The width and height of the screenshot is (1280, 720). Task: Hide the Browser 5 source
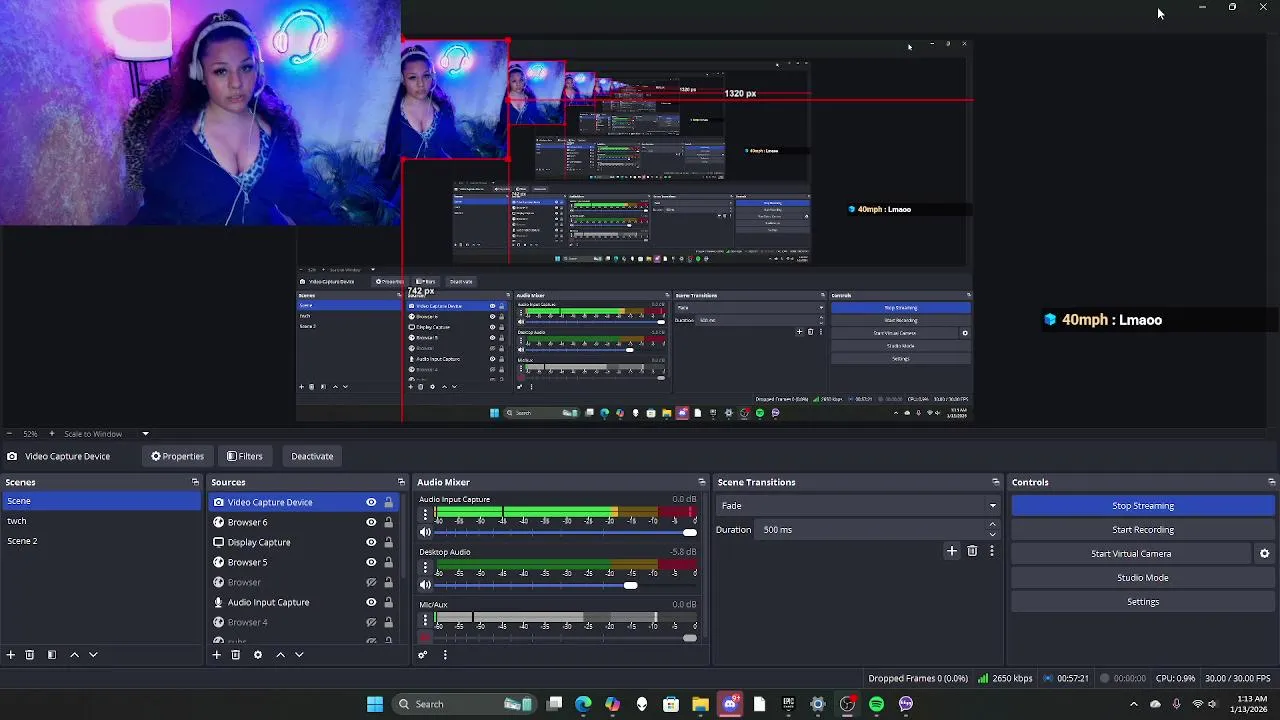(x=371, y=562)
